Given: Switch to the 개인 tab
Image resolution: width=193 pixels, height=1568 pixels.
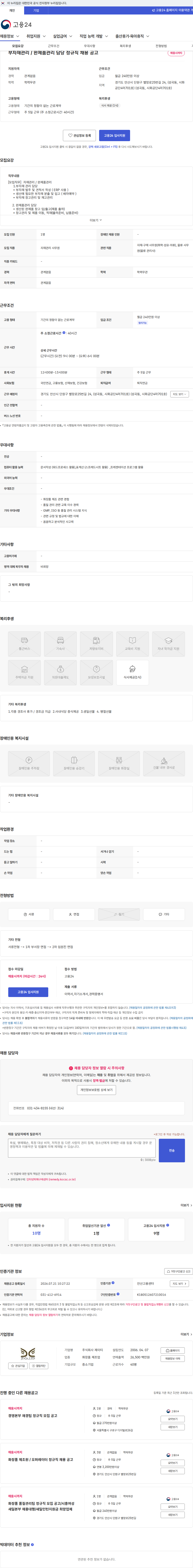Looking at the screenshot, I should [x=12, y=10].
